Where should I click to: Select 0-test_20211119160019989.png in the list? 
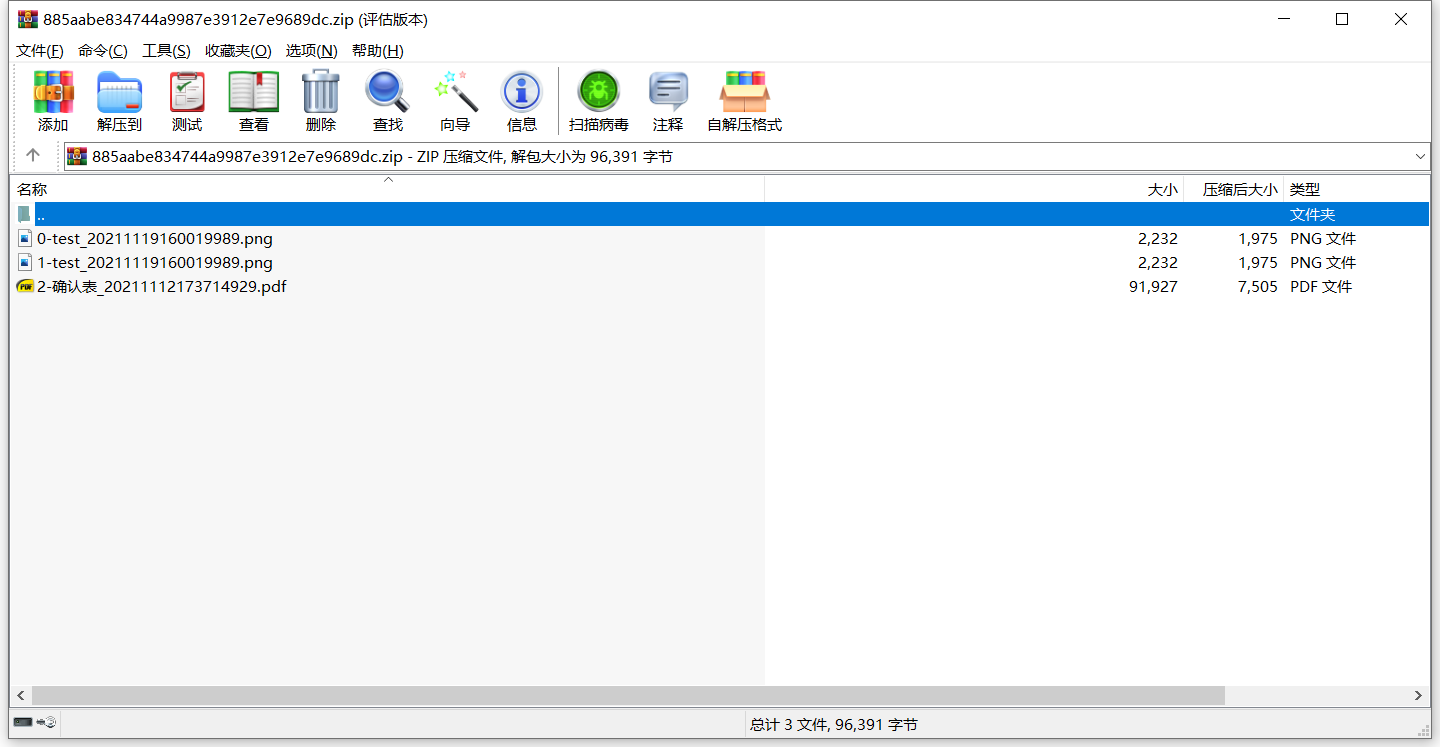pyautogui.click(x=154, y=239)
